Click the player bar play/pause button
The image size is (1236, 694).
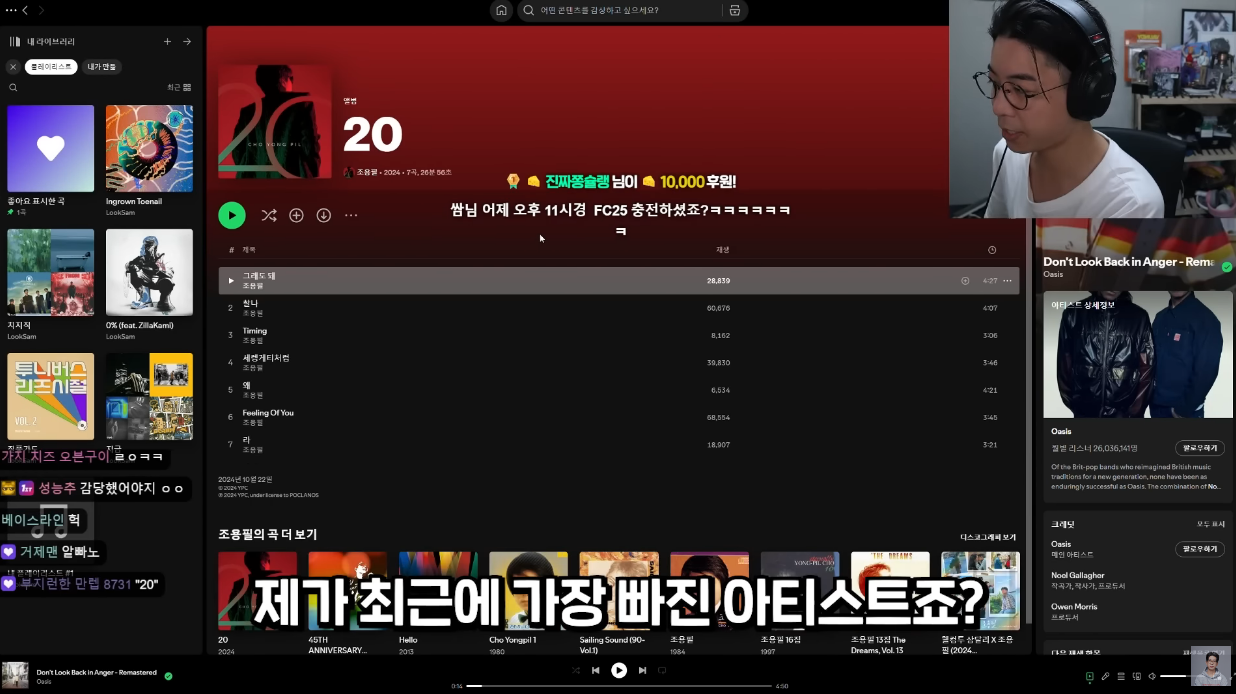pyautogui.click(x=619, y=670)
